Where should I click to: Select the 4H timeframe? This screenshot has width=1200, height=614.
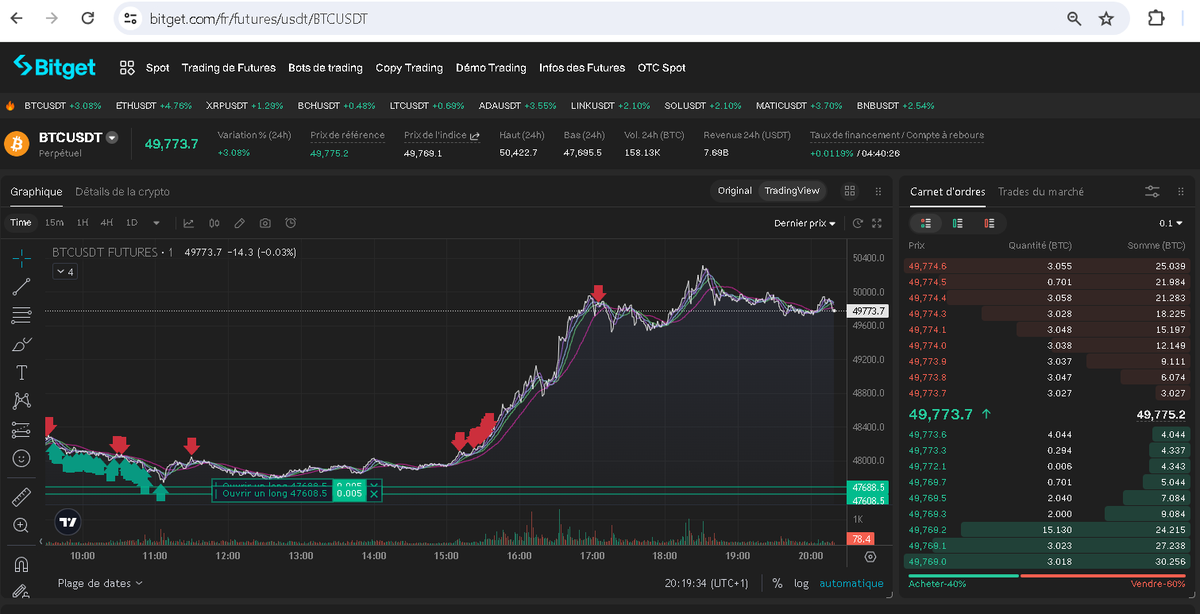(106, 223)
